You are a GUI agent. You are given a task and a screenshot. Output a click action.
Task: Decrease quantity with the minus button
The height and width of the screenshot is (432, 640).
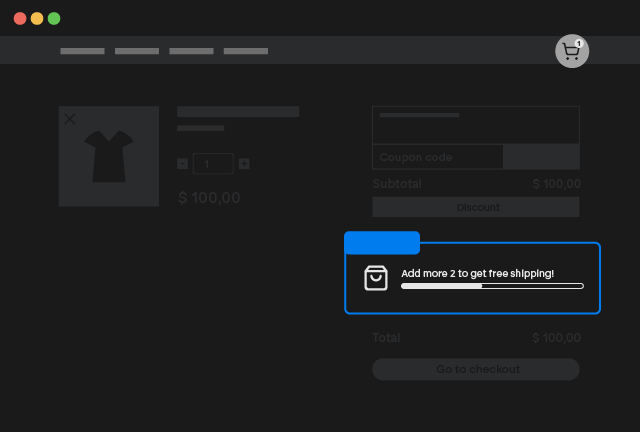tap(182, 164)
